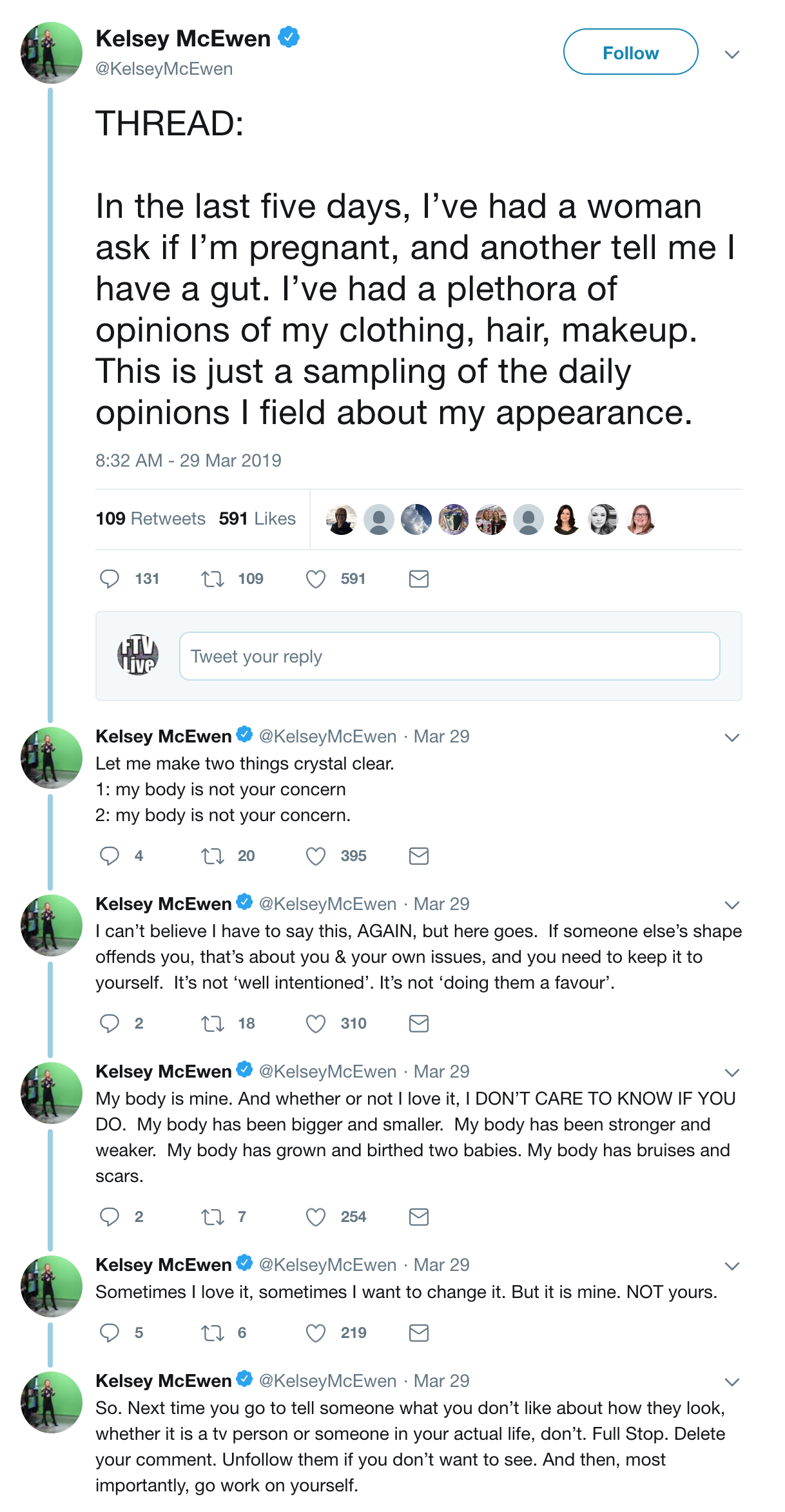Expand options on the 'crystal clear' tweet
The width and height of the screenshot is (785, 1512).
(x=732, y=737)
